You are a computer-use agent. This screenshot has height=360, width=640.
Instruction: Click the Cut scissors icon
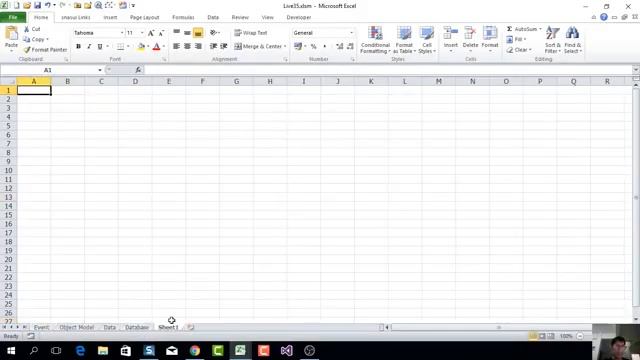click(x=27, y=29)
